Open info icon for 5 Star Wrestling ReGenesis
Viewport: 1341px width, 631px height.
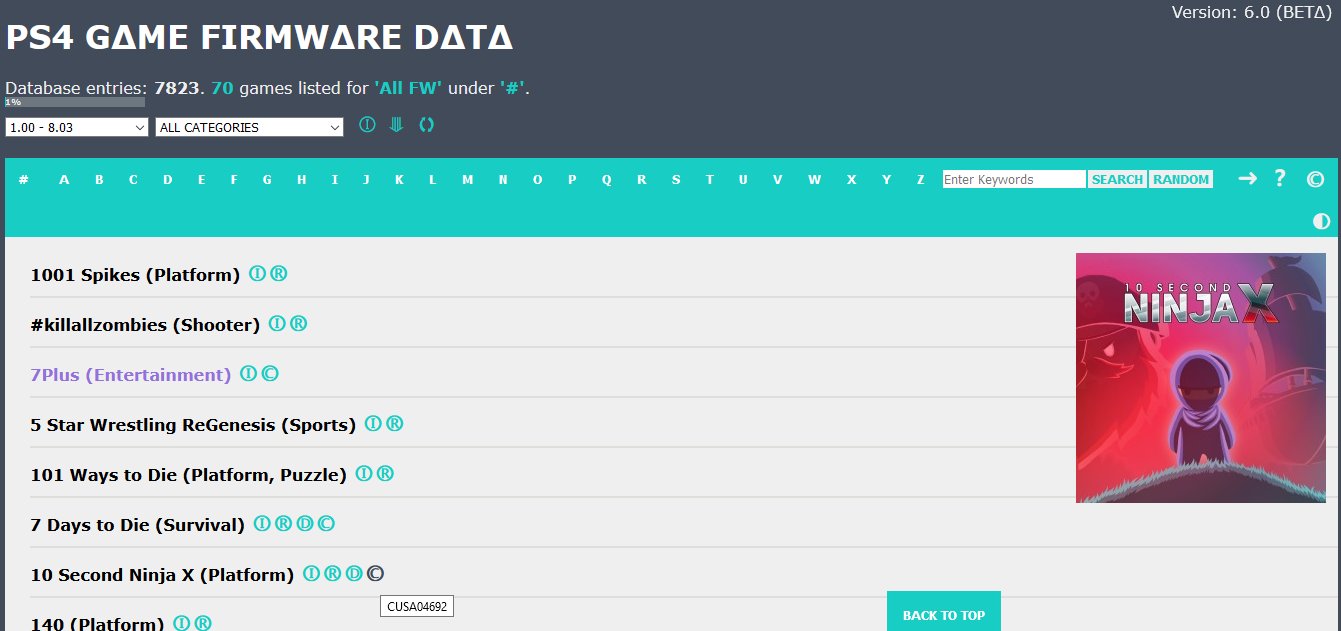[x=373, y=423]
